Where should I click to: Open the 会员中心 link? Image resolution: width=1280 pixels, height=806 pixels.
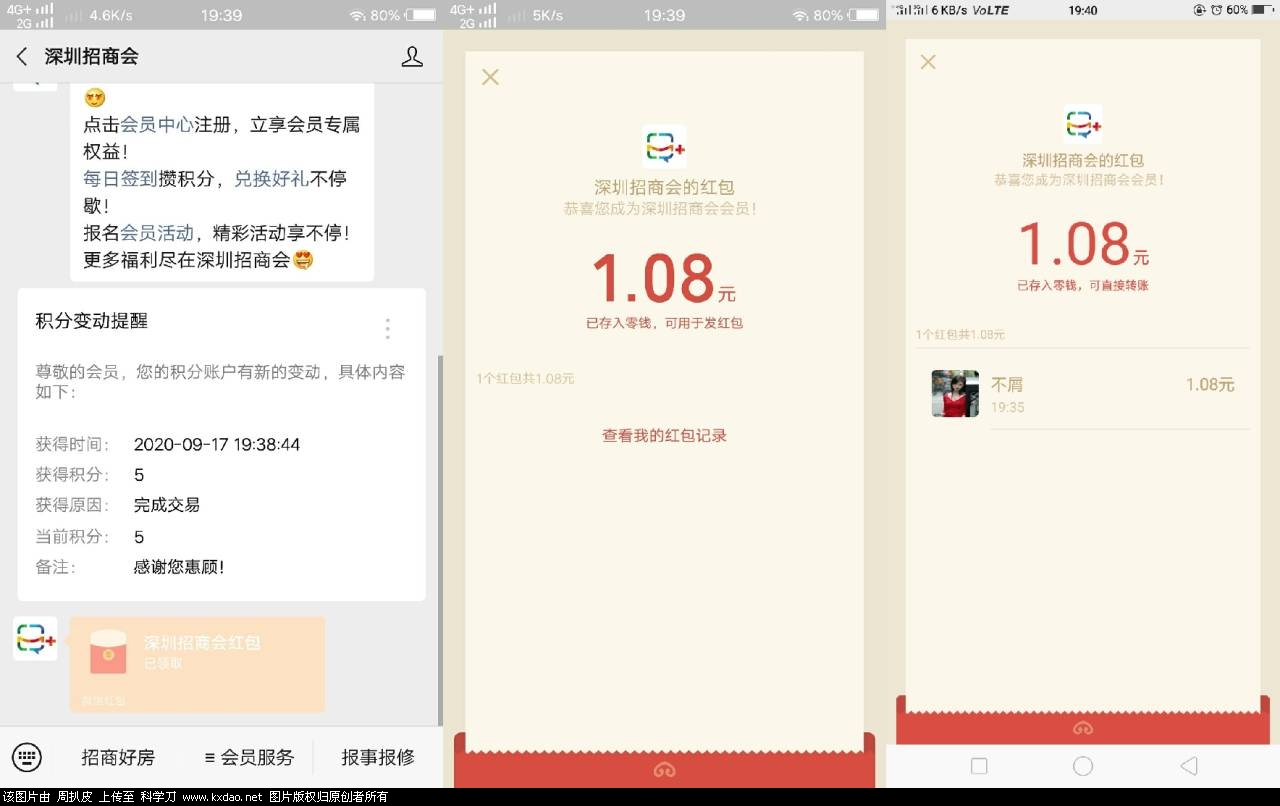157,125
